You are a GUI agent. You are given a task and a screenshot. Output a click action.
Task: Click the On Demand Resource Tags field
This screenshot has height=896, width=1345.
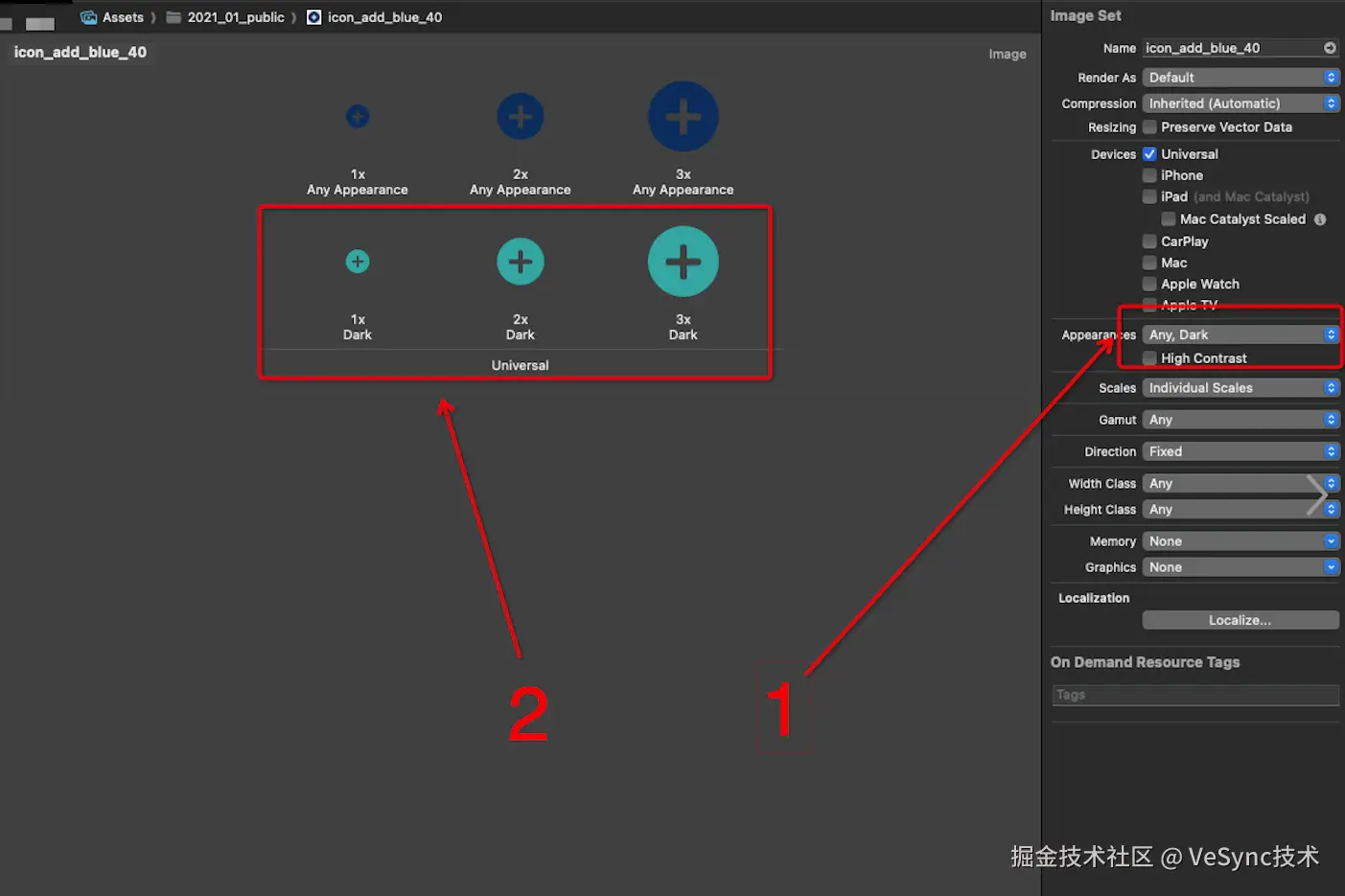click(x=1195, y=696)
